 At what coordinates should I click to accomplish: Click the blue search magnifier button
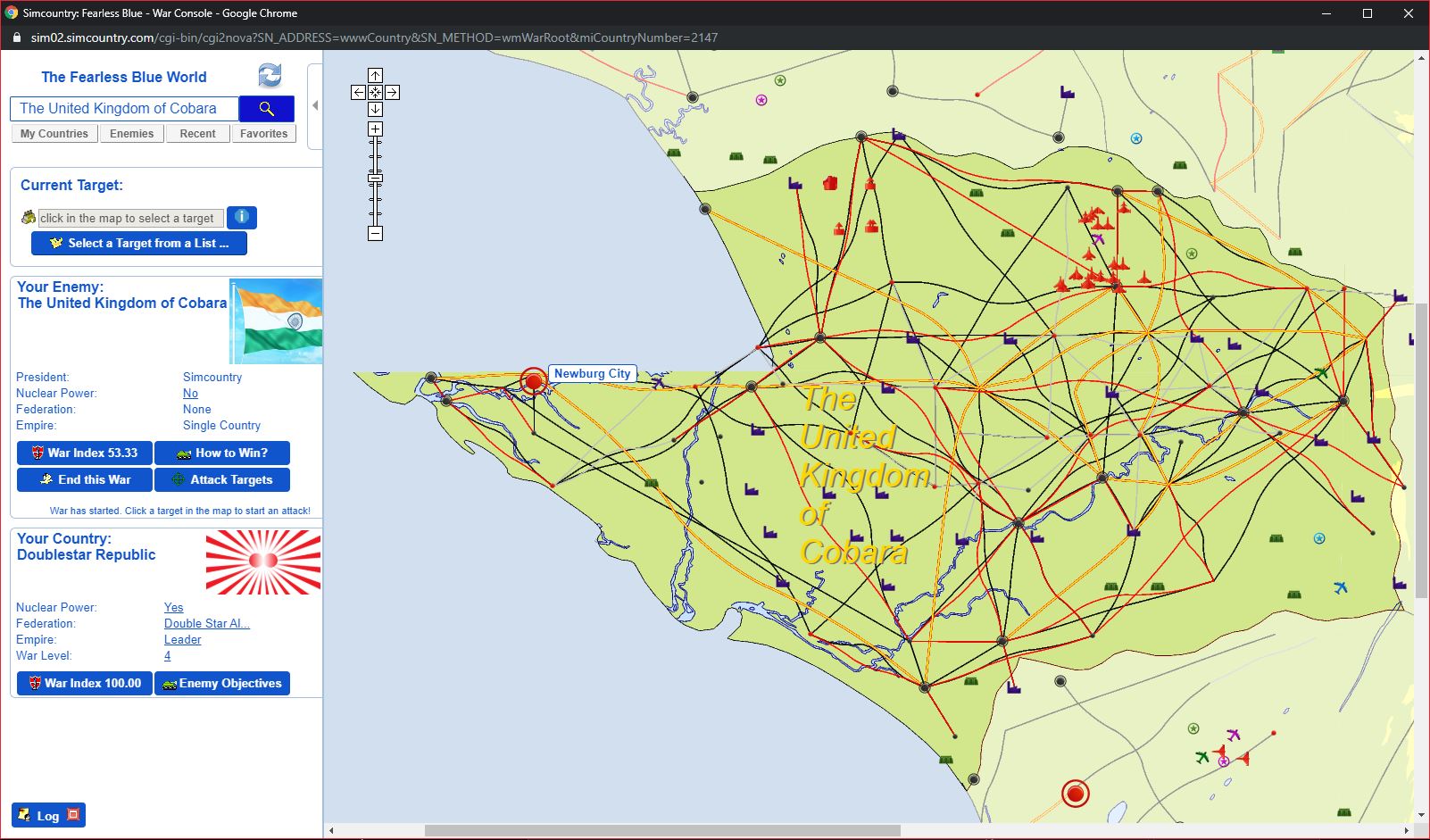pyautogui.click(x=266, y=109)
